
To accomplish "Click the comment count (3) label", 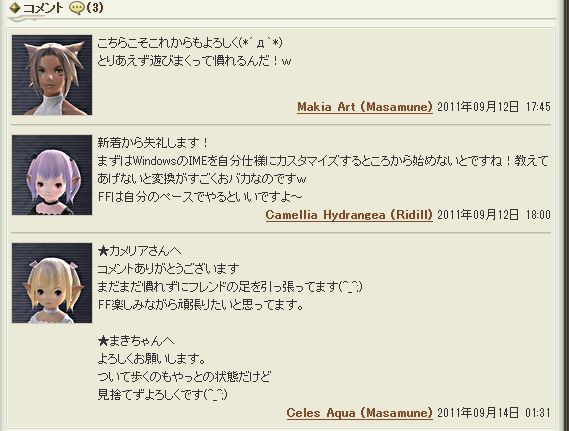I will 95,8.
